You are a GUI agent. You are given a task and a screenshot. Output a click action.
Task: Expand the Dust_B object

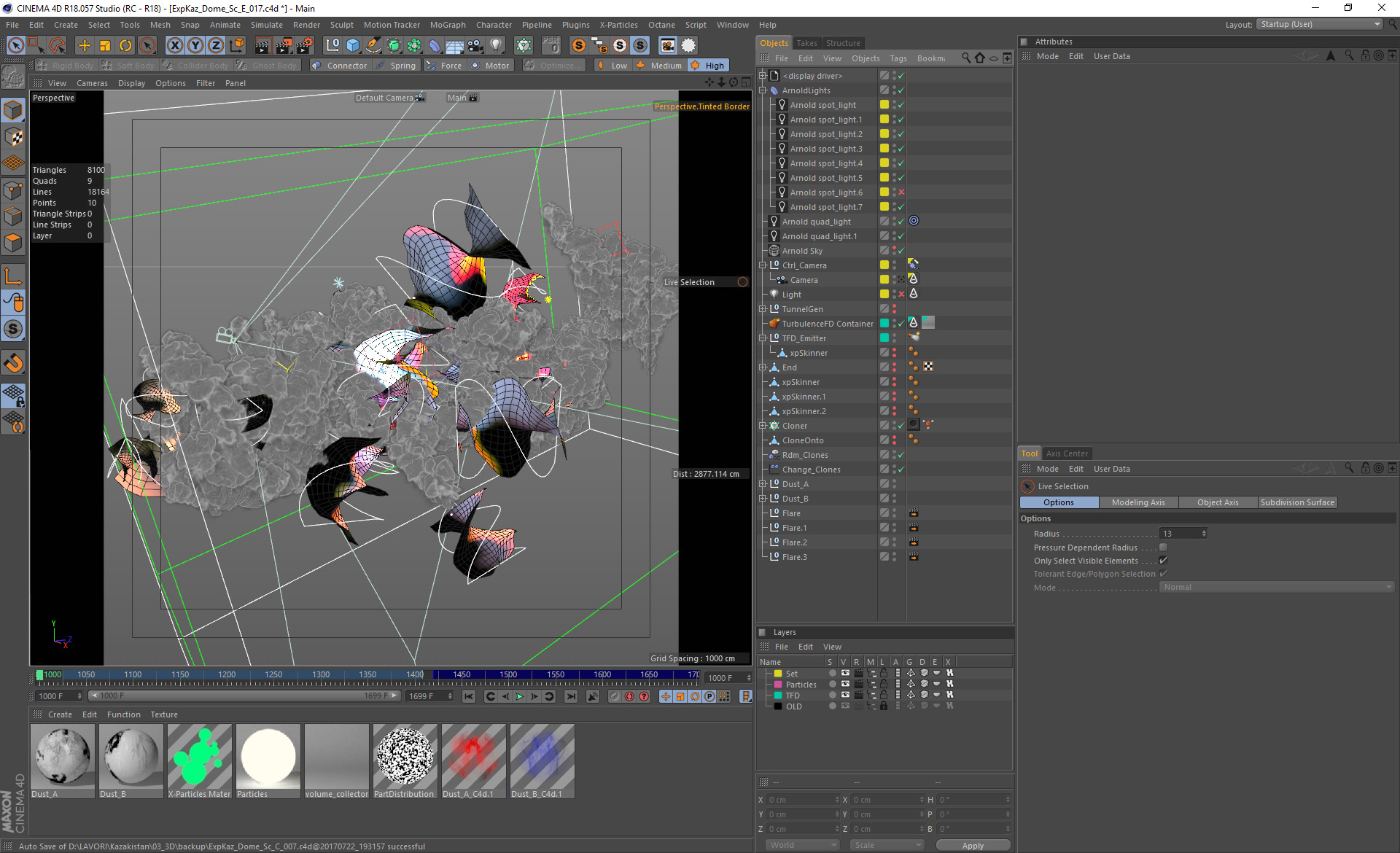coord(763,499)
